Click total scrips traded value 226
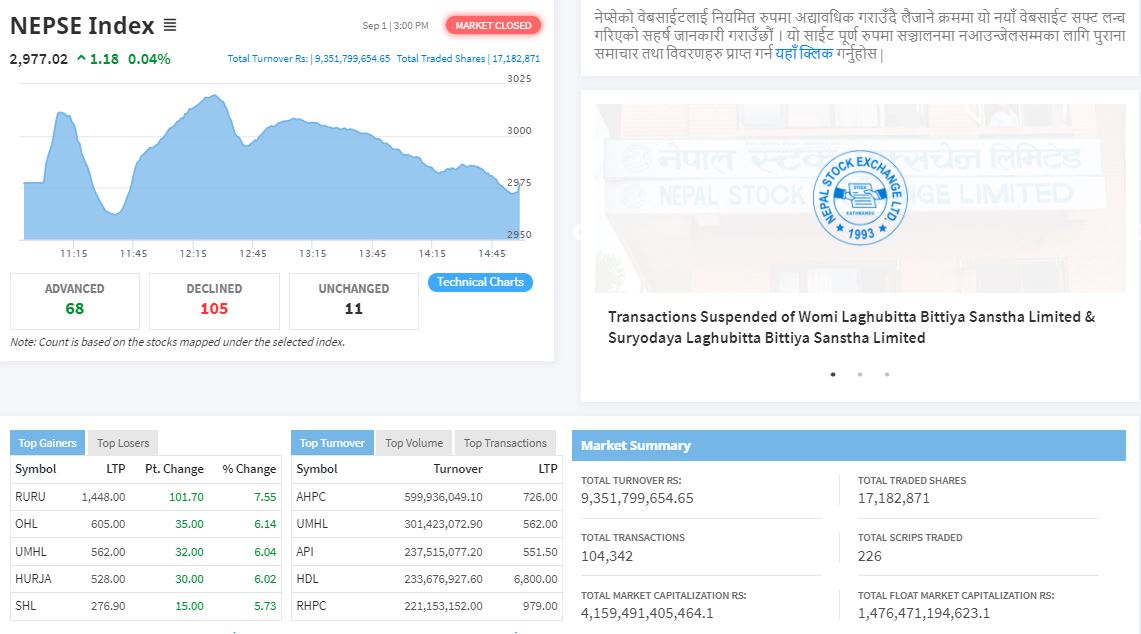The image size is (1141, 634). (x=870, y=556)
